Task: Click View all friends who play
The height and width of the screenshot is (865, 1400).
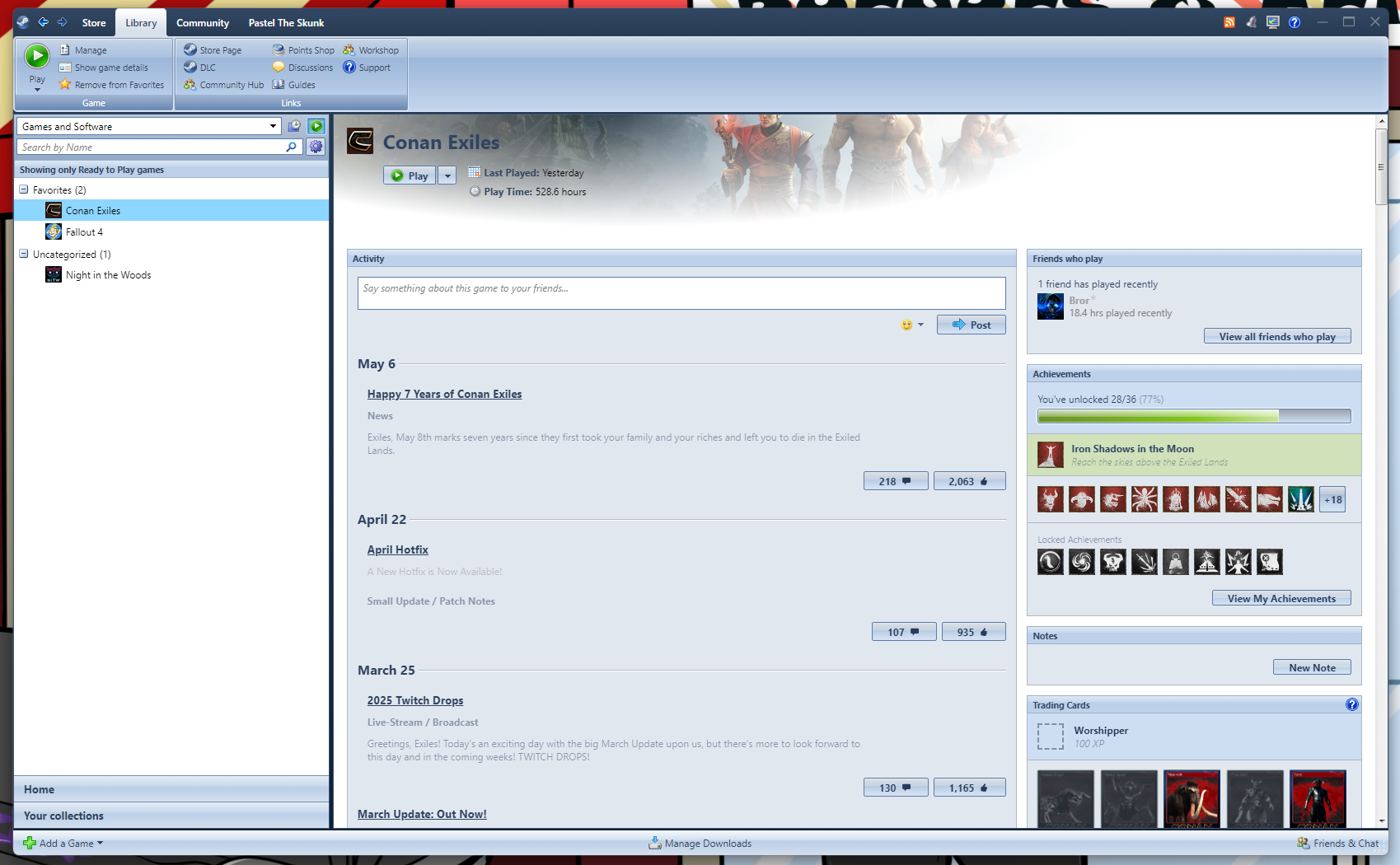Action: pyautogui.click(x=1277, y=336)
